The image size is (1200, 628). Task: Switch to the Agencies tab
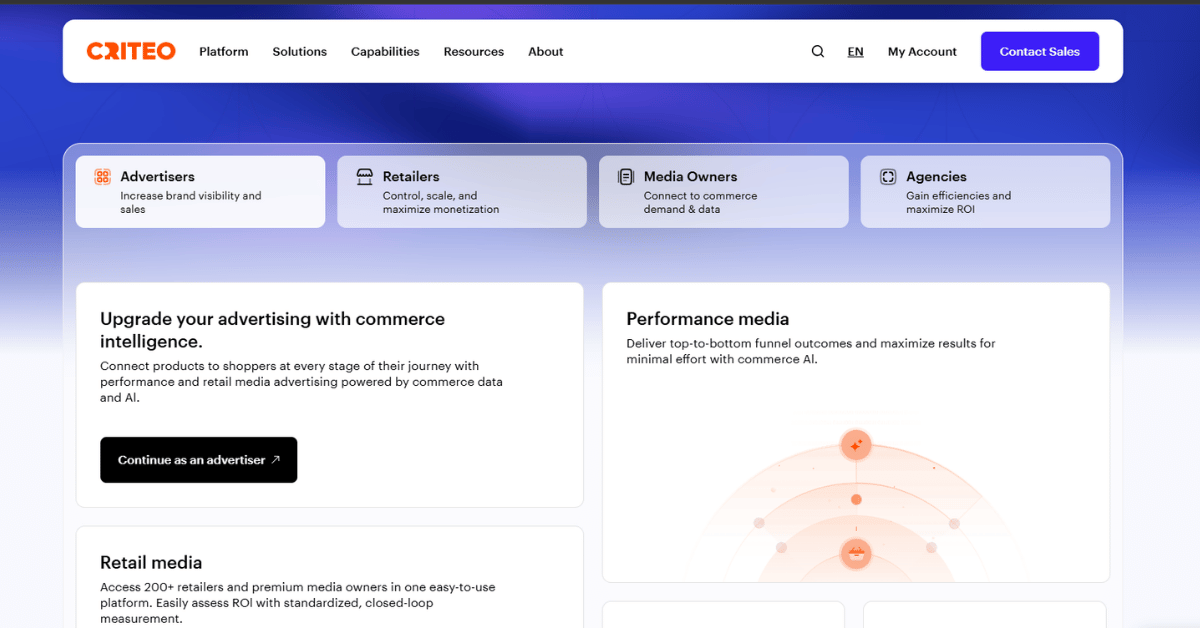[x=985, y=191]
